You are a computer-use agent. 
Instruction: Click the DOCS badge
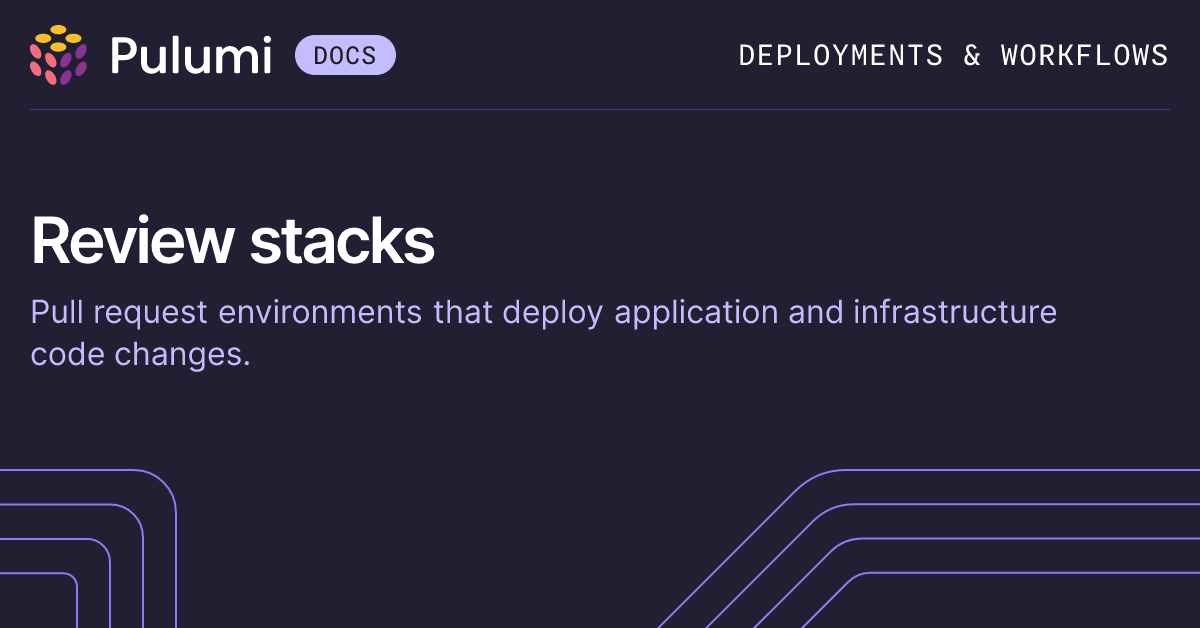[345, 55]
